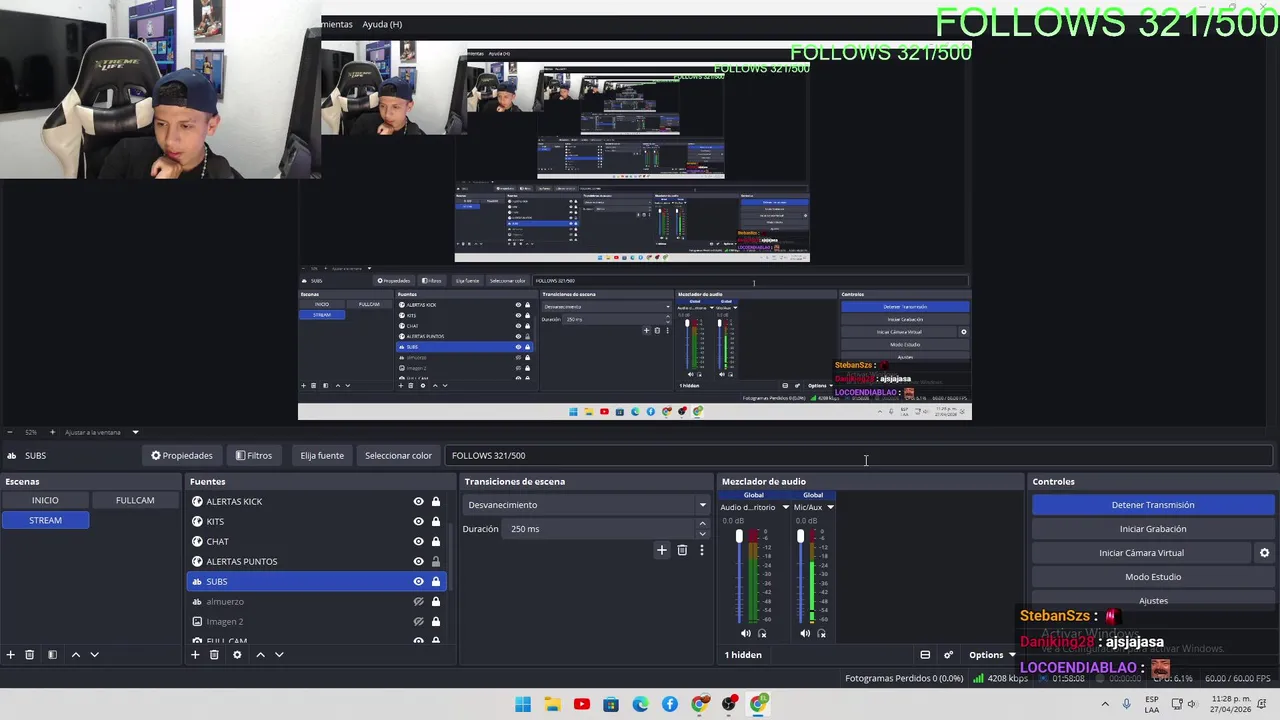Click Iniciar Cámara Virtual button
Viewport: 1280px width, 720px height.
pos(1141,553)
